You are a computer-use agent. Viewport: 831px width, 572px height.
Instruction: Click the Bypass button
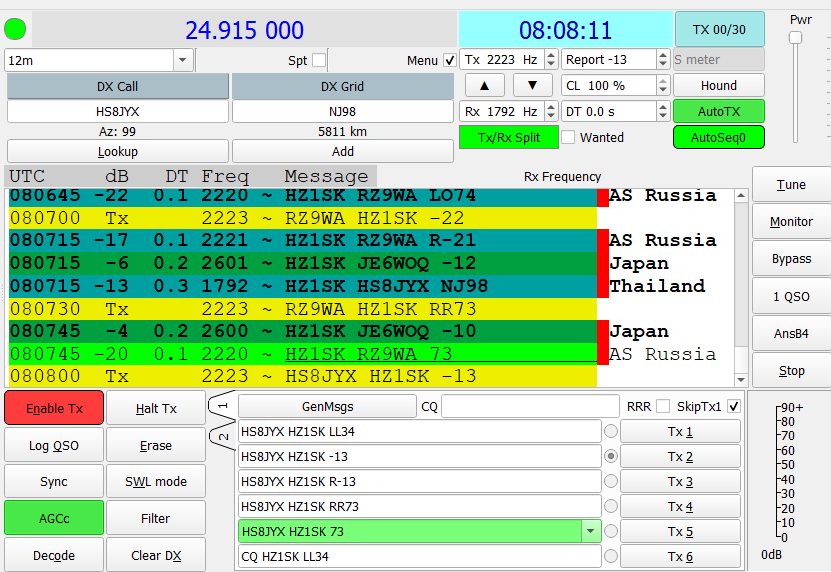(791, 259)
